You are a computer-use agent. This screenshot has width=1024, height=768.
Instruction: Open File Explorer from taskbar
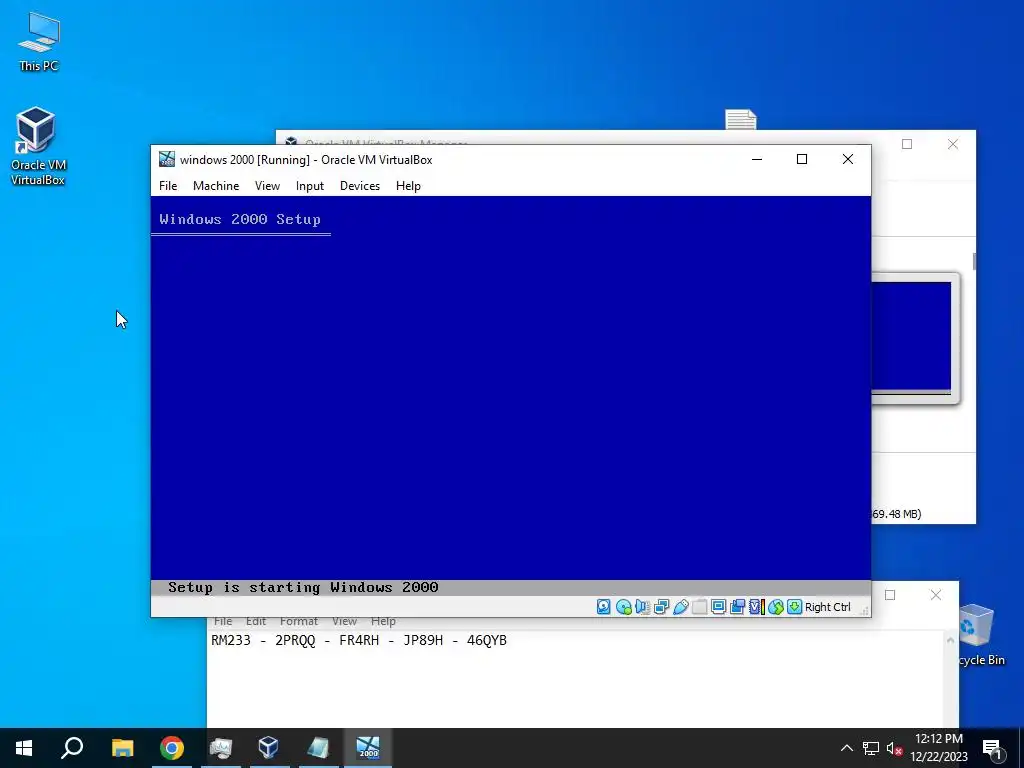122,748
